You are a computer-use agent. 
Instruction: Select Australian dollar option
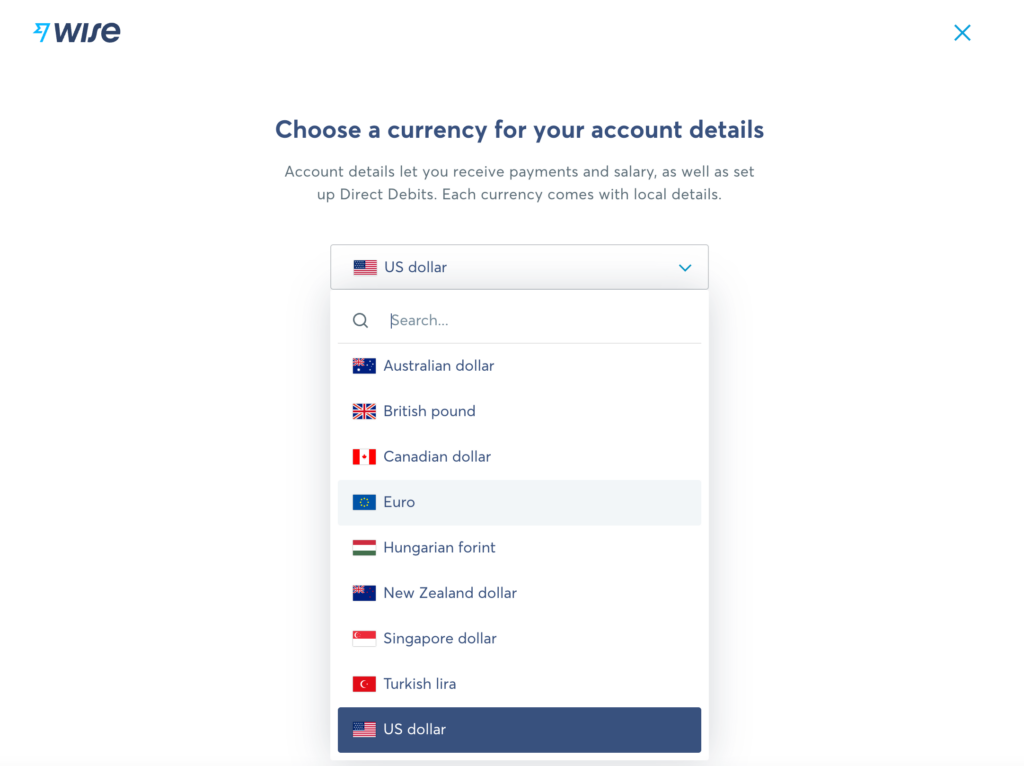[x=519, y=366]
